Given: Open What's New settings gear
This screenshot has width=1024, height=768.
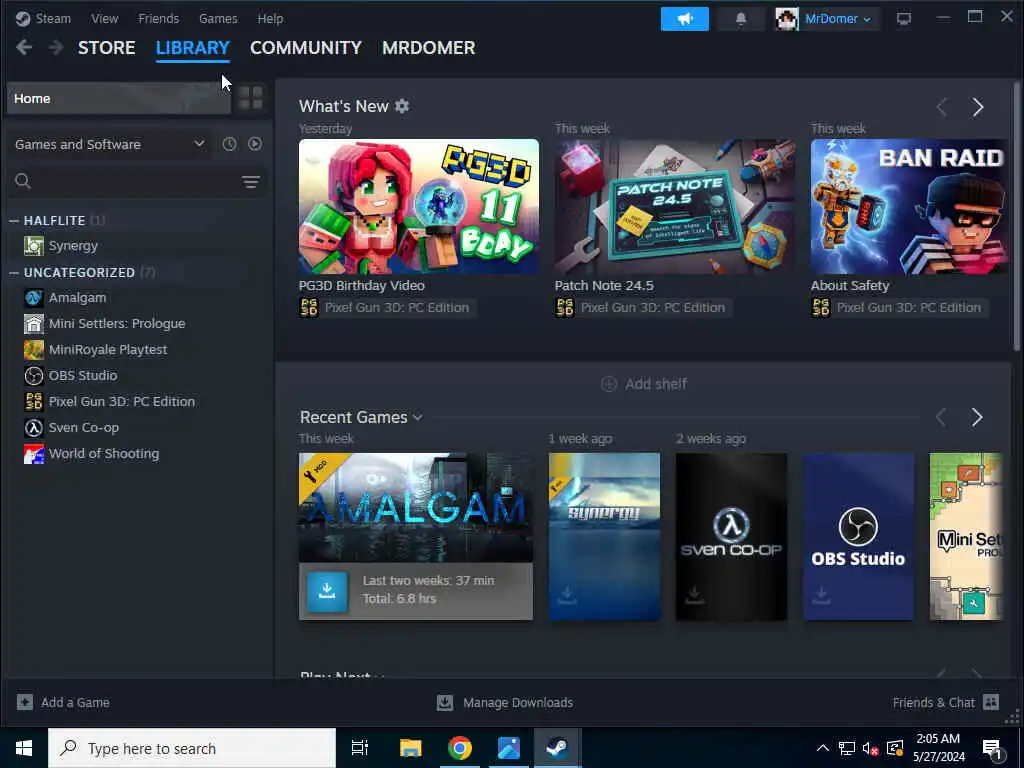Looking at the screenshot, I should tap(402, 106).
